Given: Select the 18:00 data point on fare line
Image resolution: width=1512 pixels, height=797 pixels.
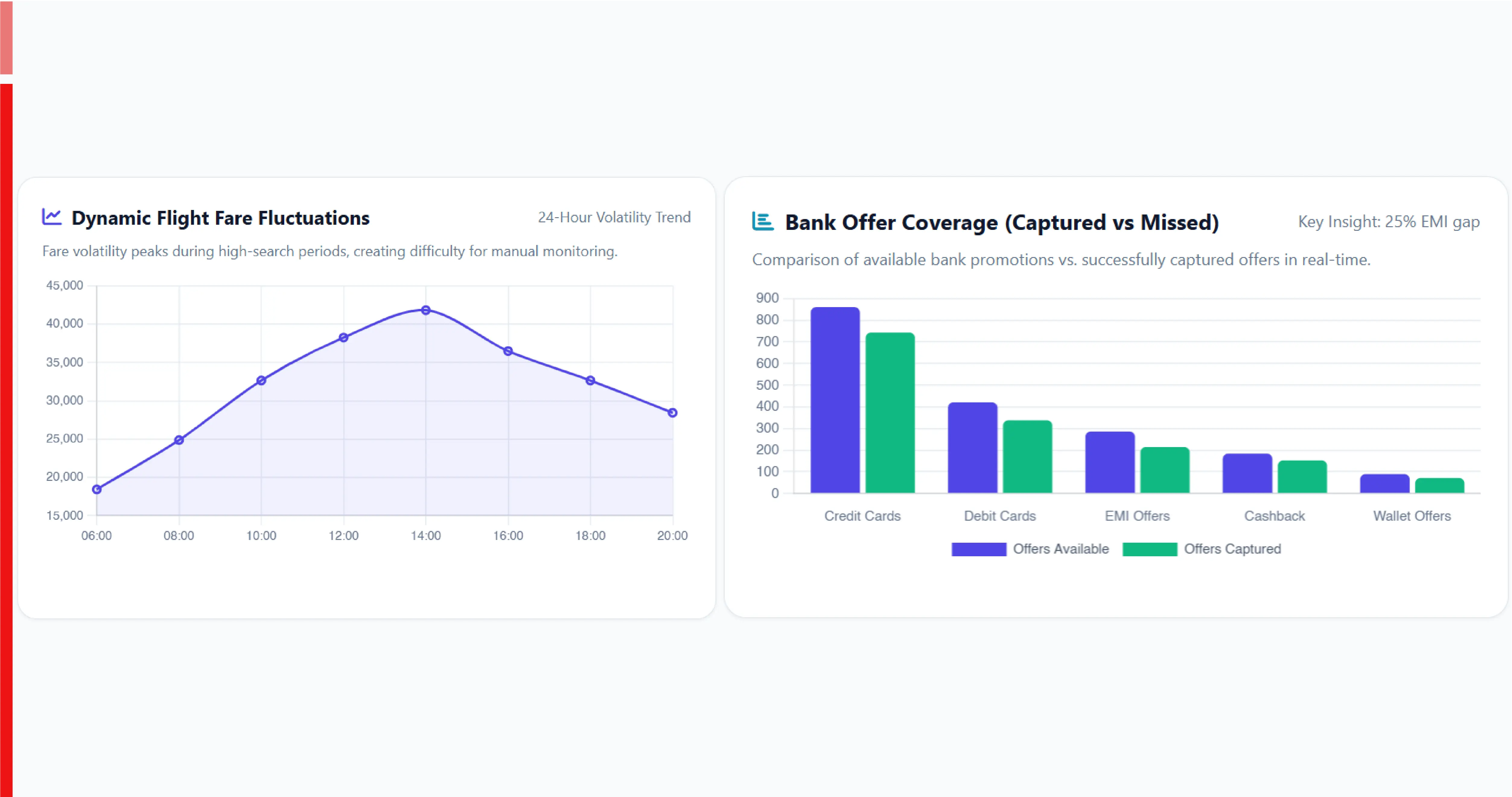Looking at the screenshot, I should tap(590, 380).
